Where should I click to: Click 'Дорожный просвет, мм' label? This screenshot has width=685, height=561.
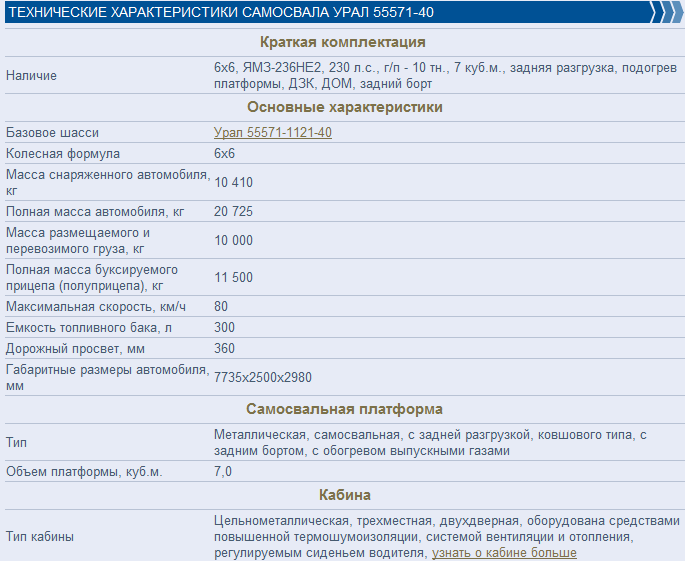click(75, 349)
